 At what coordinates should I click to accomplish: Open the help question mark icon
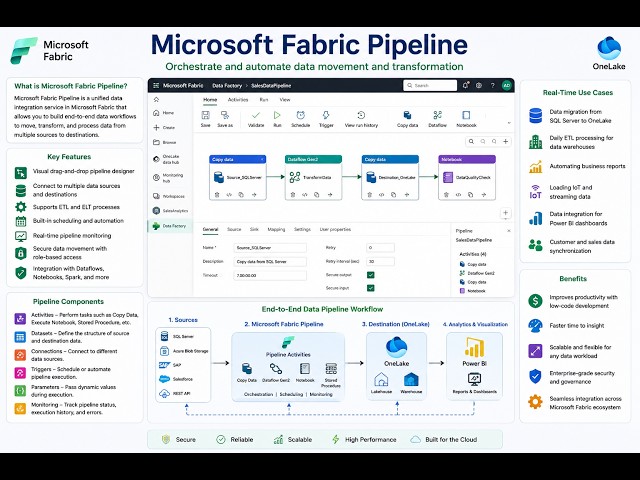click(x=493, y=86)
